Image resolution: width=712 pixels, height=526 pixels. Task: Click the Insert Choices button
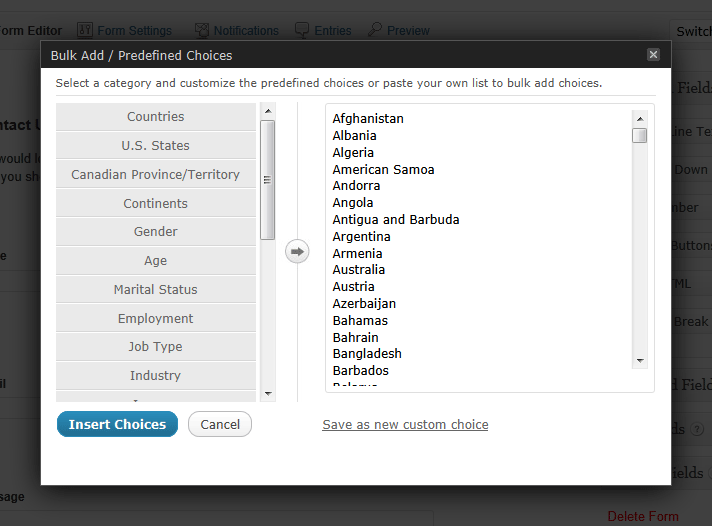tap(117, 424)
